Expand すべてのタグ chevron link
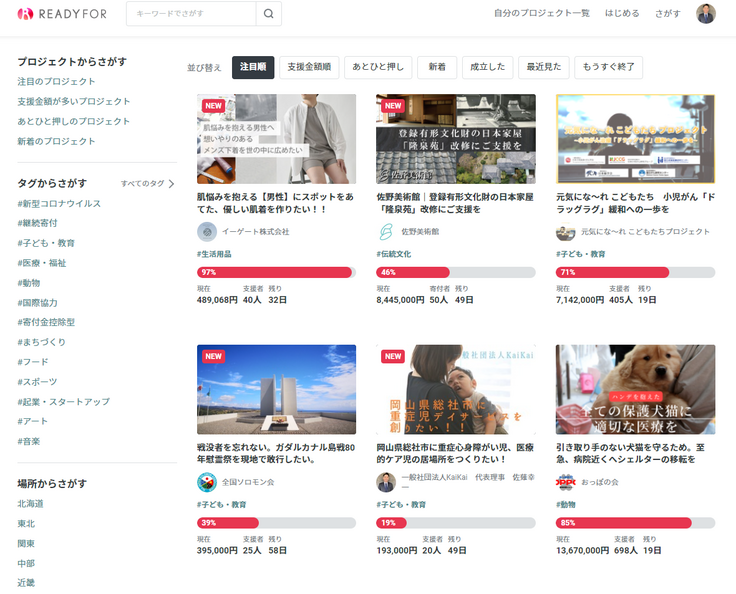Screen dimensions: 736x594 [x=171, y=184]
